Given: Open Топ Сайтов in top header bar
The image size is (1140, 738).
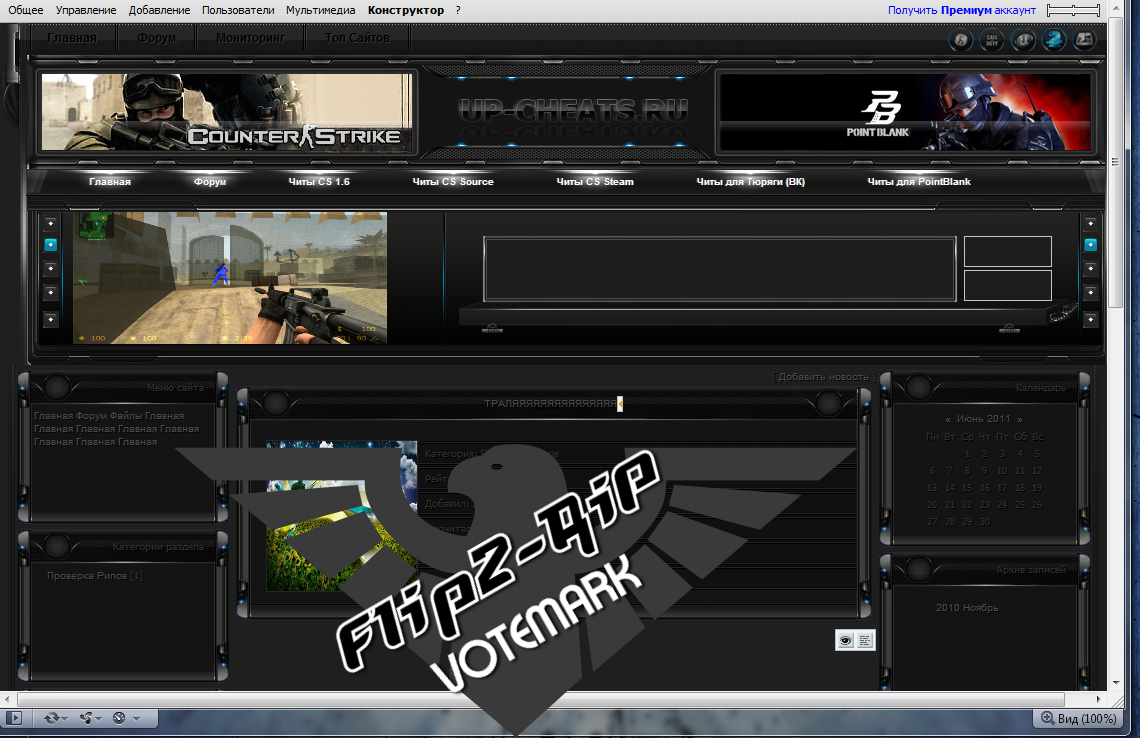Looking at the screenshot, I should 357,38.
